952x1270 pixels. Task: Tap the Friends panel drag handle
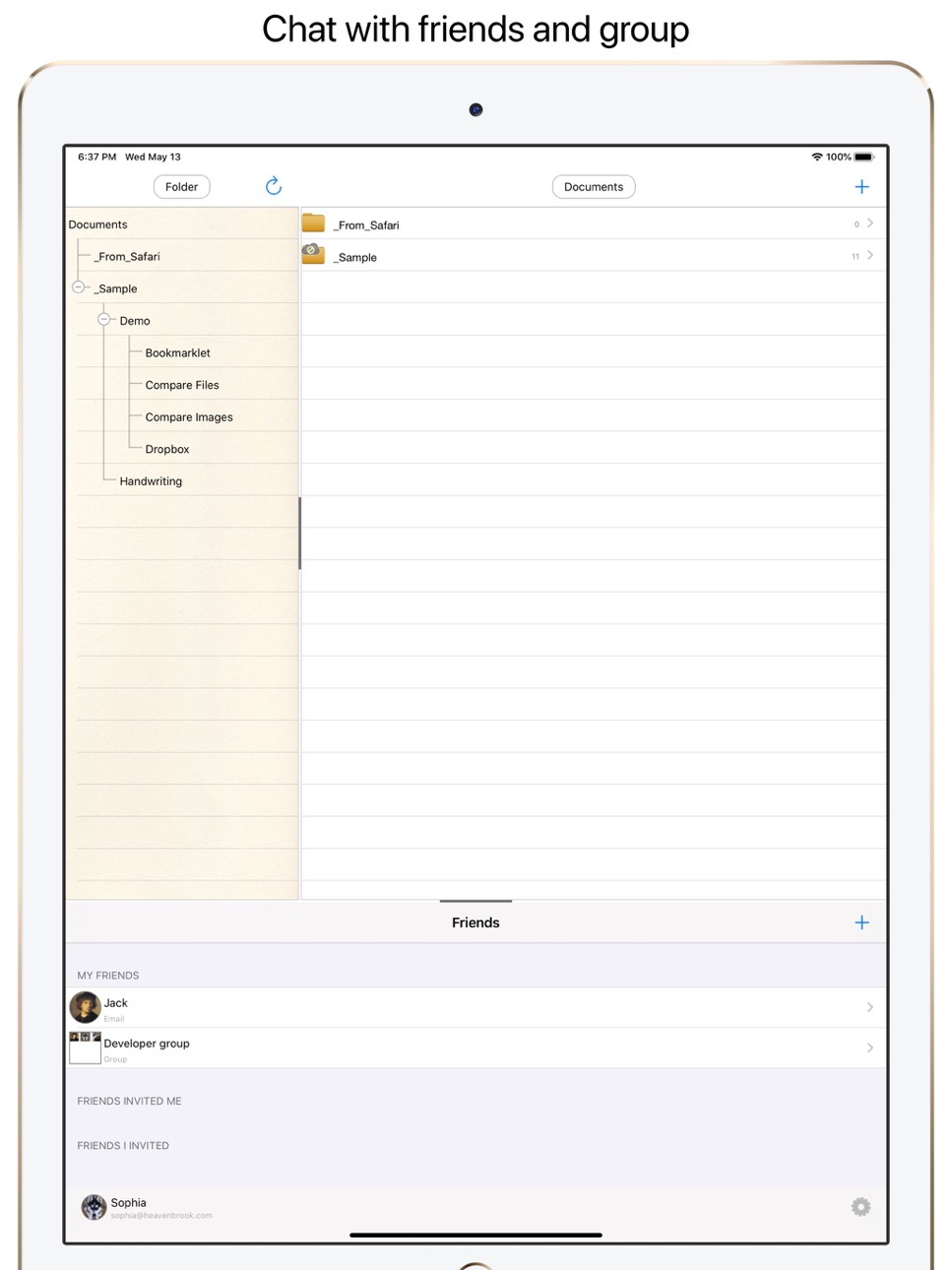(x=476, y=901)
